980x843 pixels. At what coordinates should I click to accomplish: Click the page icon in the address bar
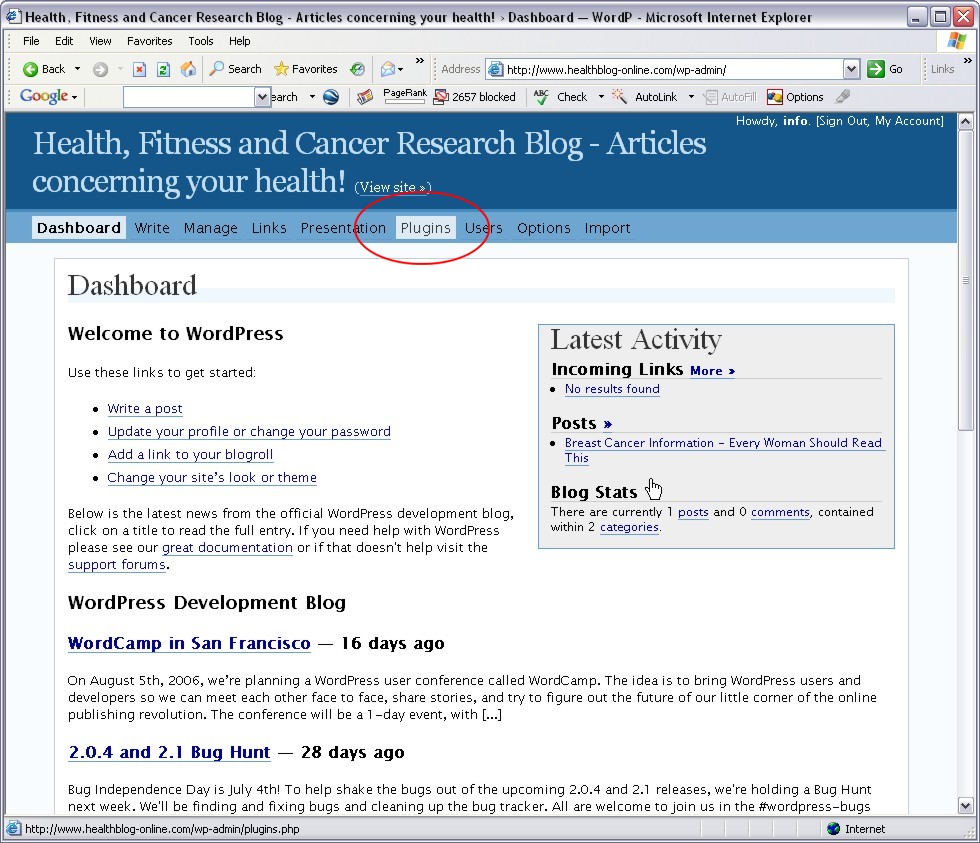(495, 69)
